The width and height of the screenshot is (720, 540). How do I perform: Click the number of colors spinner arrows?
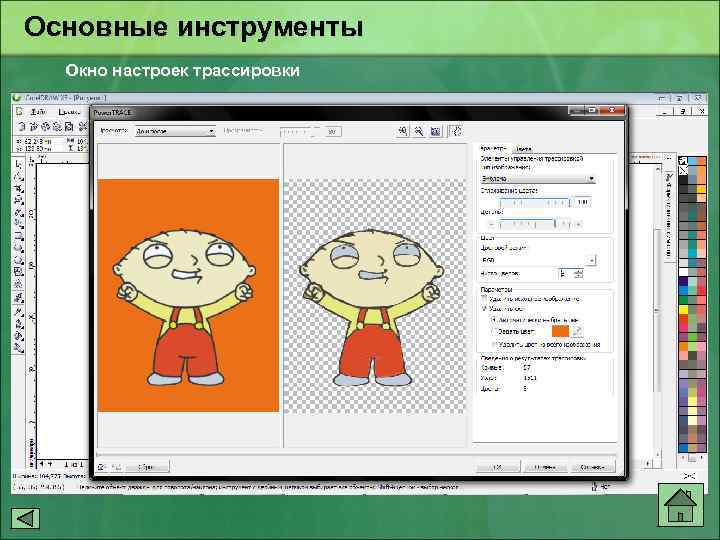[x=578, y=274]
